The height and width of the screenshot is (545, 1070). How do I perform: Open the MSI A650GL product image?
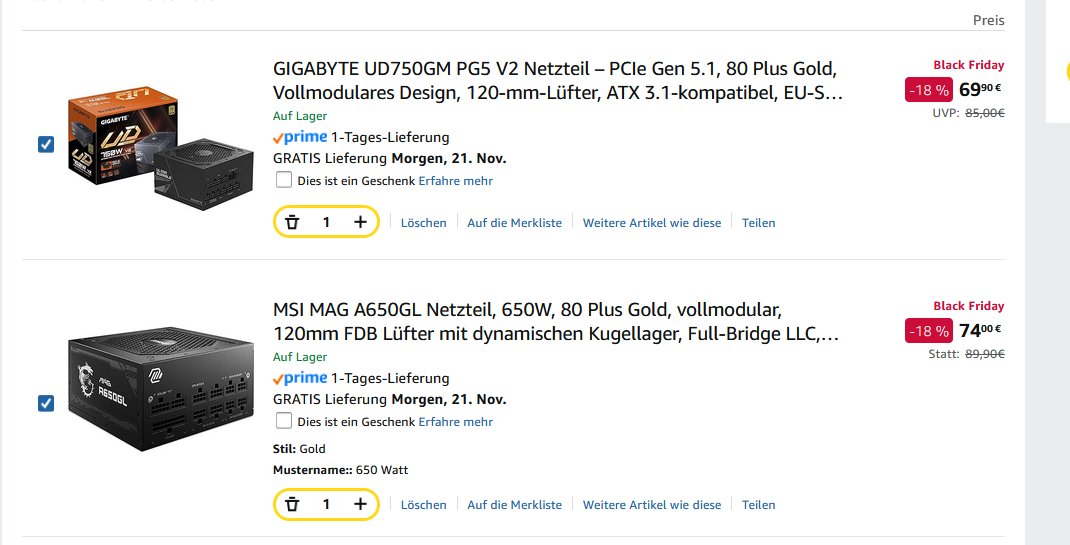(x=161, y=389)
